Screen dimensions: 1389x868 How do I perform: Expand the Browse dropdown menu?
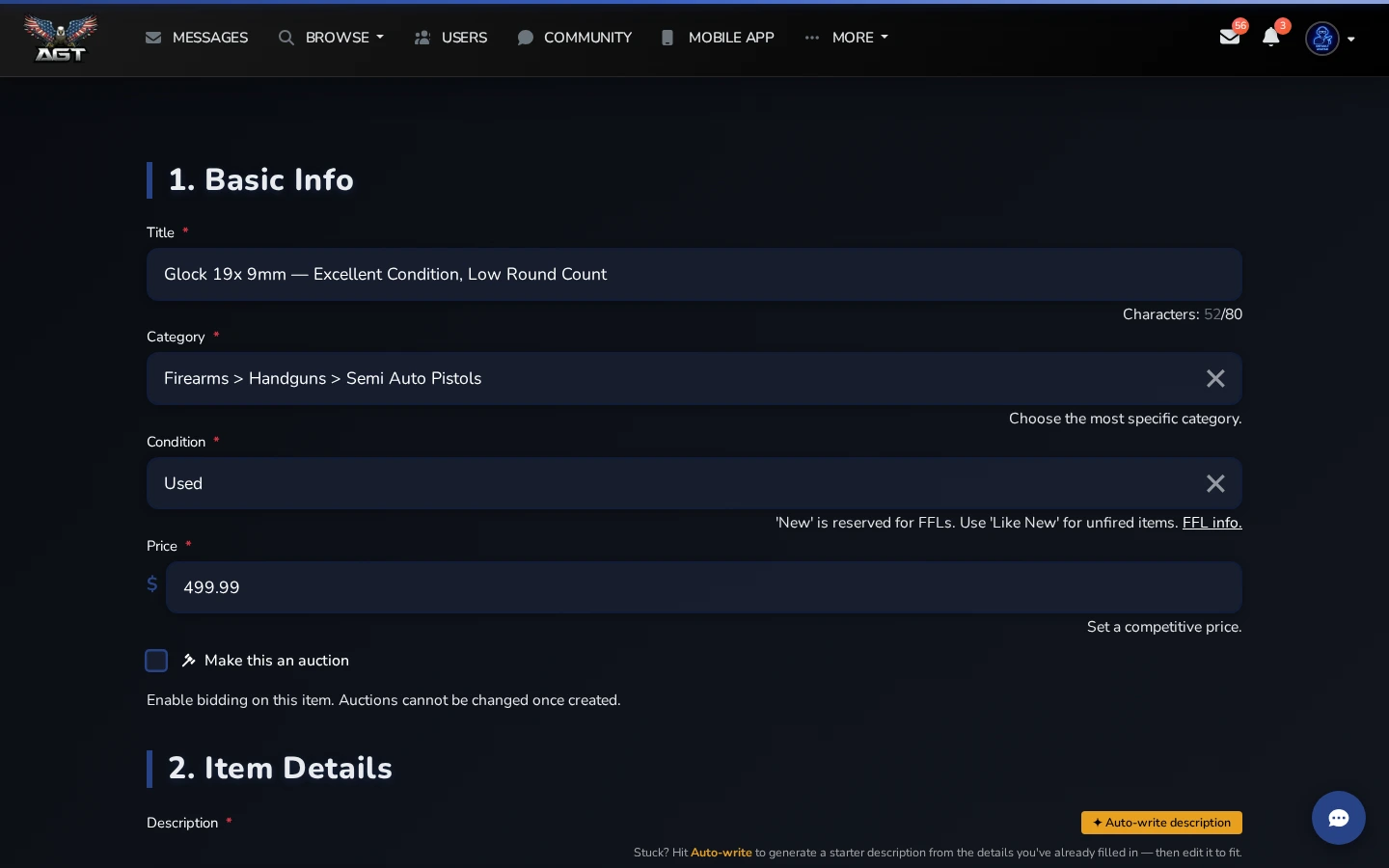point(331,38)
